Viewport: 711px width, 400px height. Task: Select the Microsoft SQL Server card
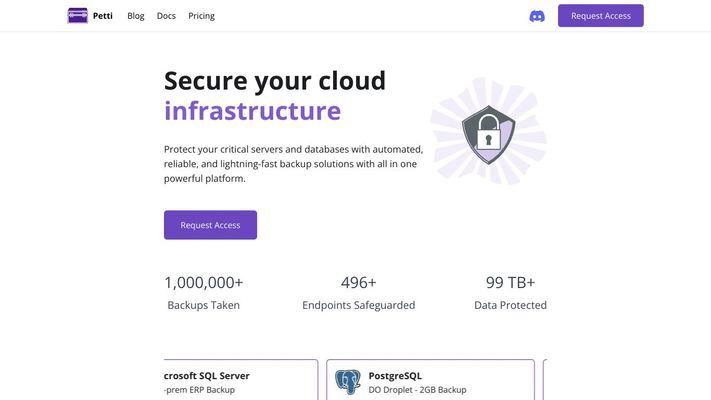click(241, 380)
